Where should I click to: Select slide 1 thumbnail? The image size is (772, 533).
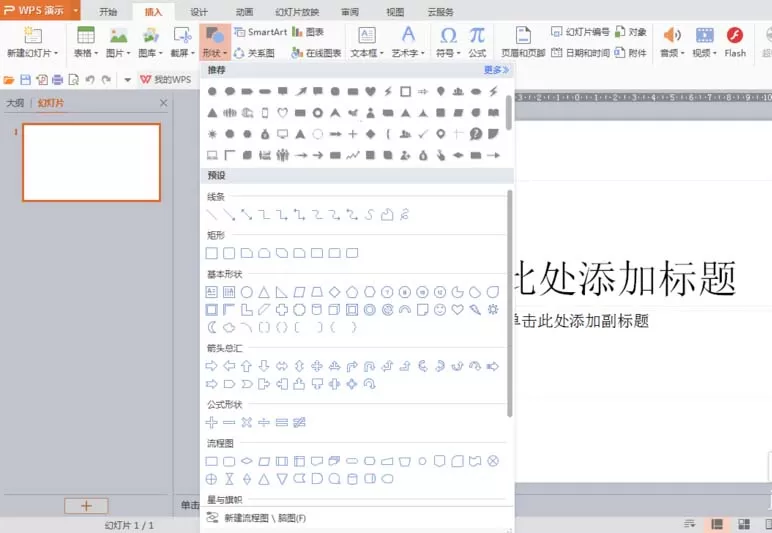pos(92,162)
